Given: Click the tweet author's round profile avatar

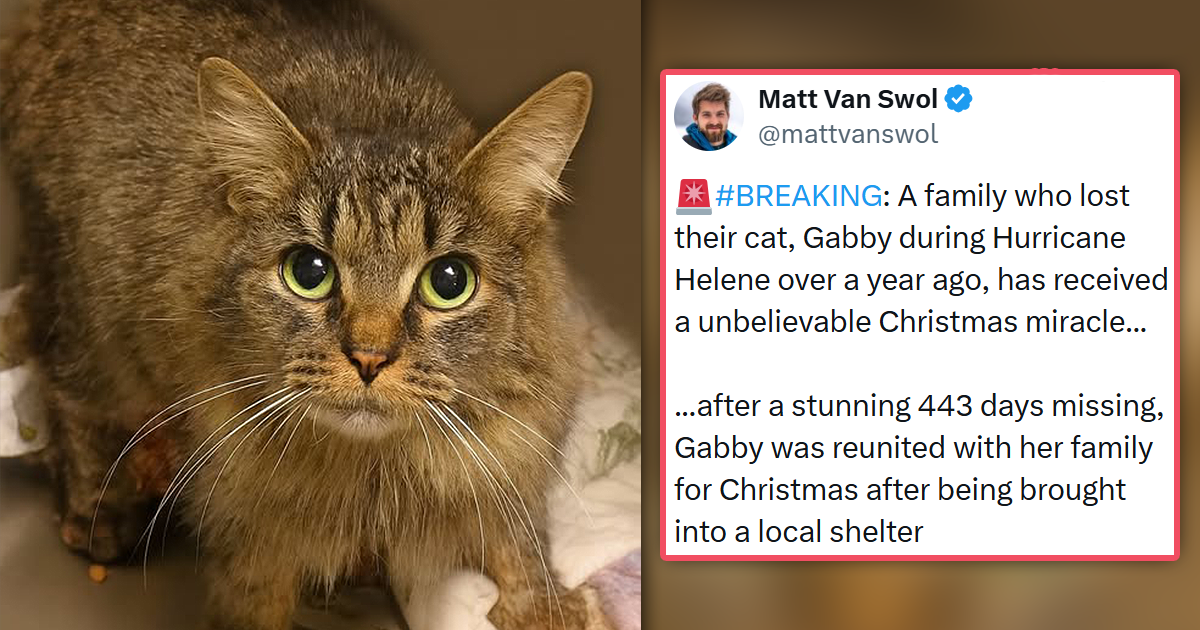Looking at the screenshot, I should (709, 116).
